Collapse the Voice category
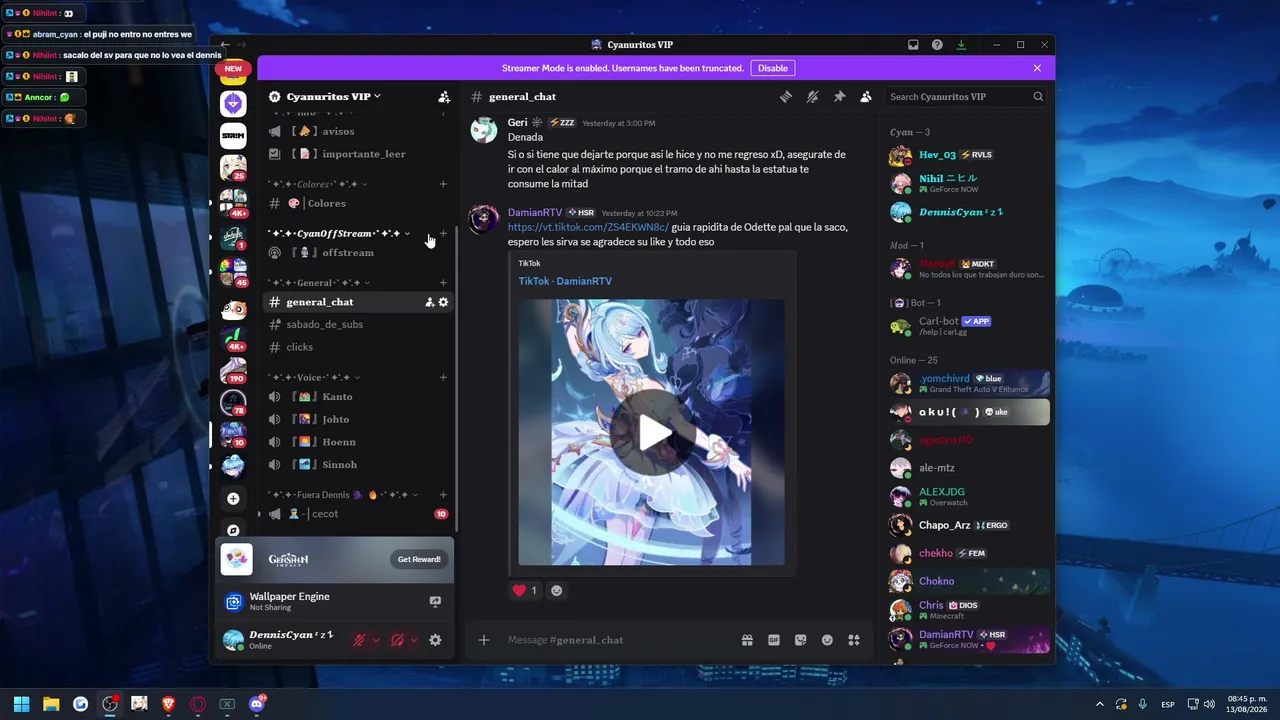The image size is (1280, 720). click(314, 378)
